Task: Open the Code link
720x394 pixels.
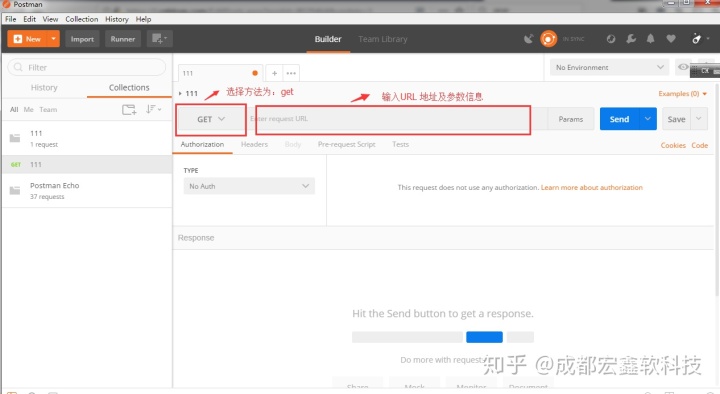Action: [x=700, y=145]
